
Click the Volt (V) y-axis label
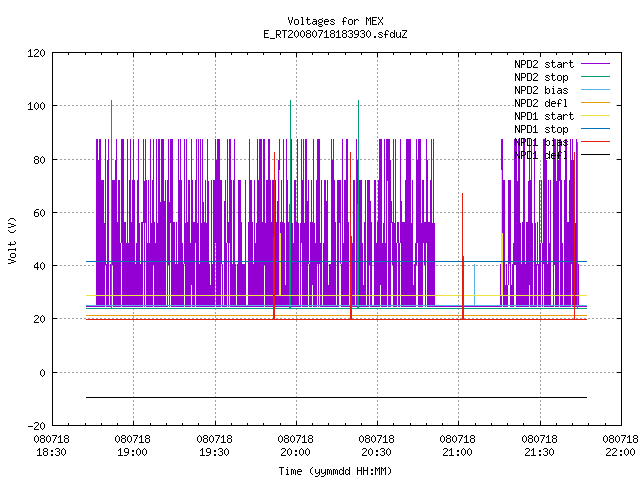(x=12, y=240)
